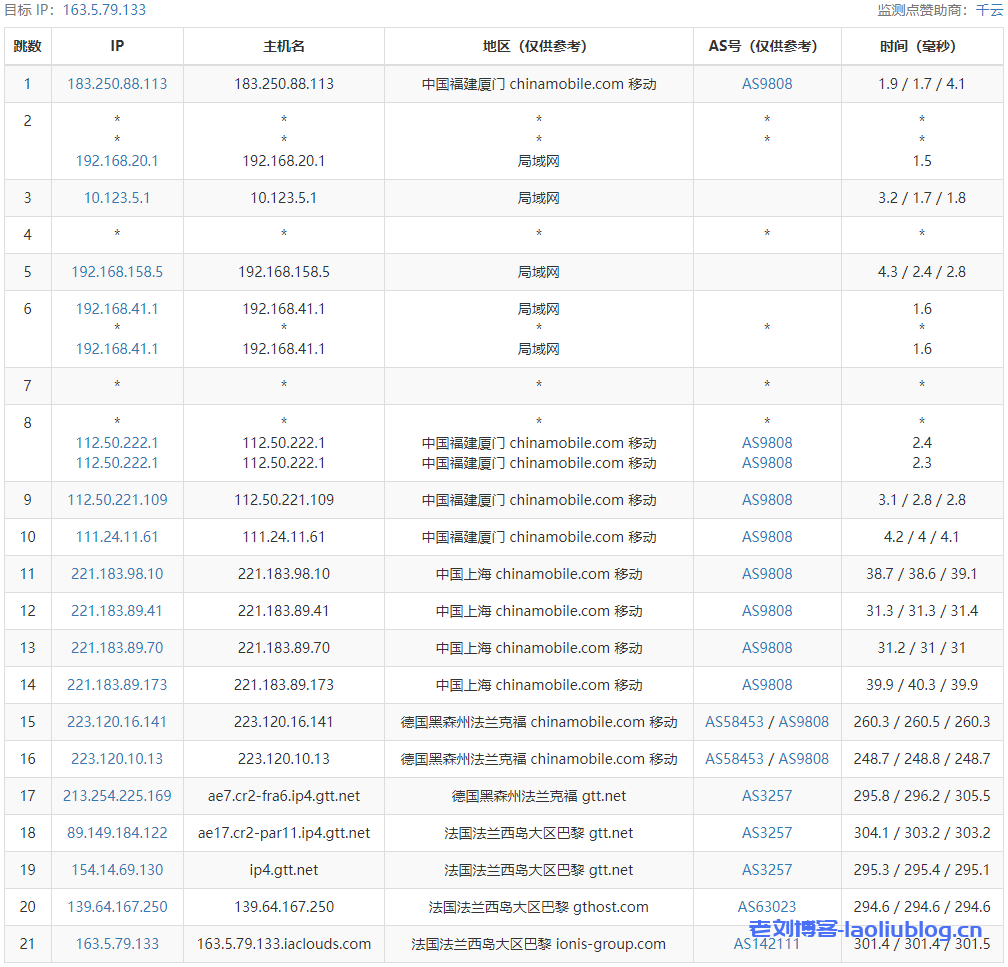Open IP link 139.64.167.250

tap(117, 907)
